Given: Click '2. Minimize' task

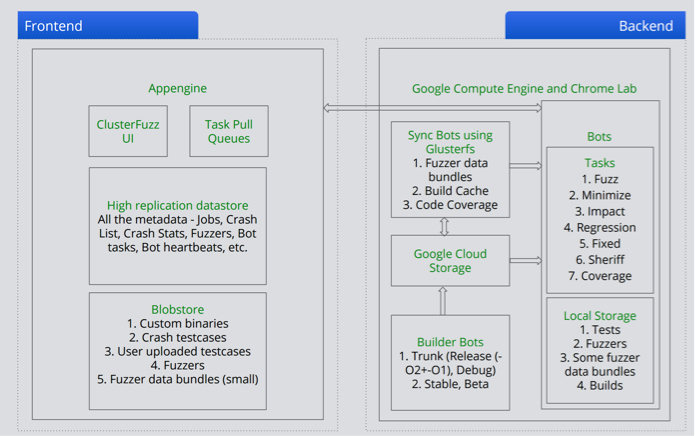Looking at the screenshot, I should click(x=600, y=195).
